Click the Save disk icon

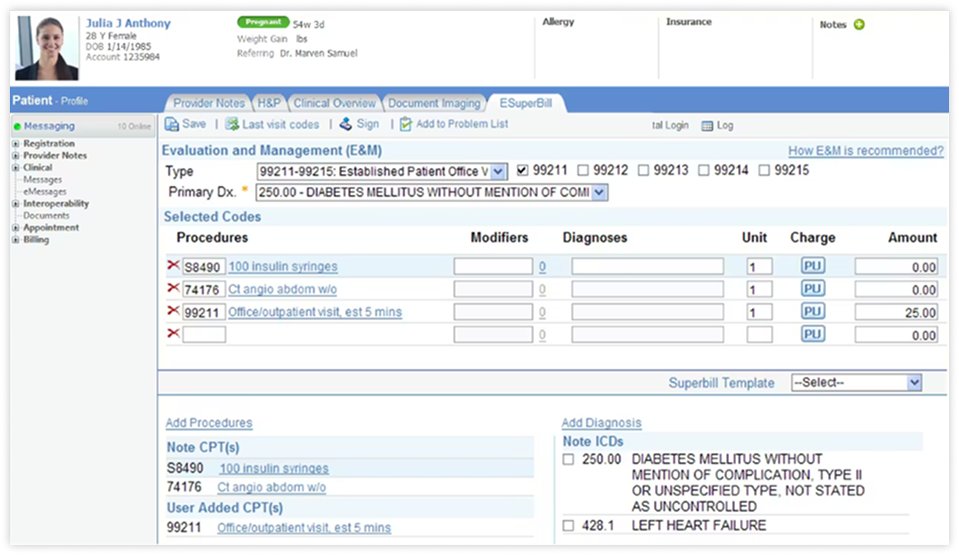(x=171, y=124)
